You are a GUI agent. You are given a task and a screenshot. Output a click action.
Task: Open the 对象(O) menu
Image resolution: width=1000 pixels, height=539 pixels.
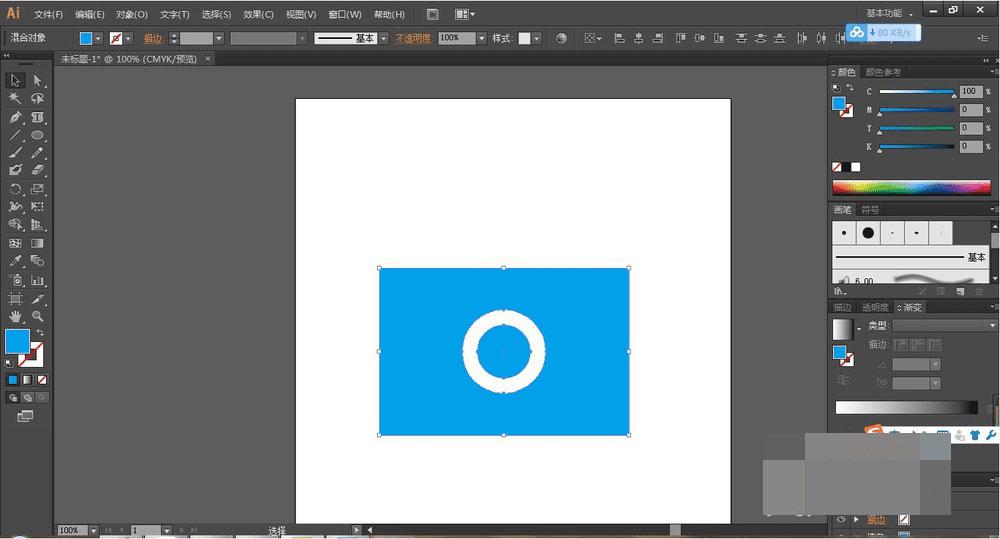[131, 15]
